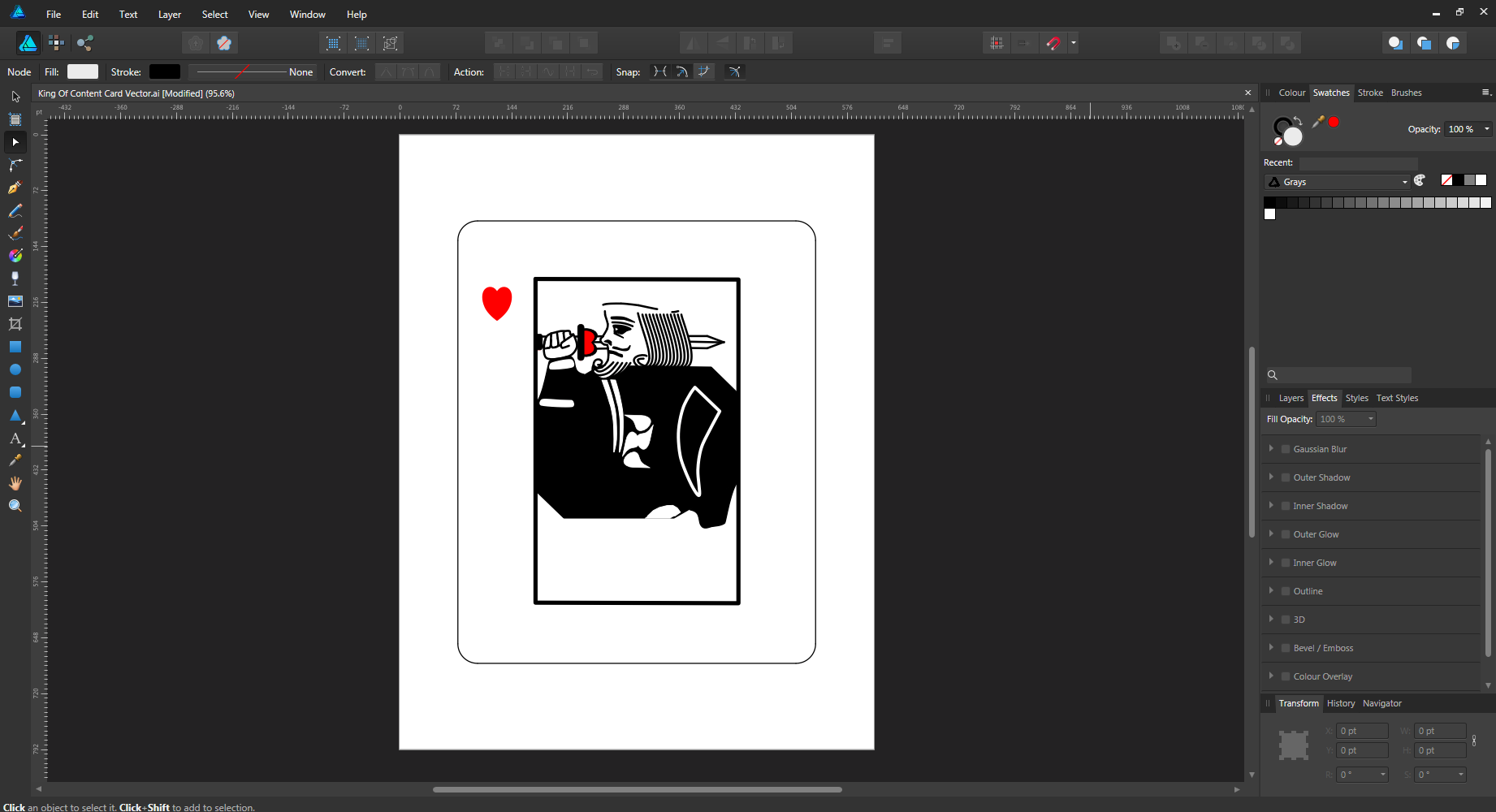The width and height of the screenshot is (1496, 812).
Task: Click the swatches panel eyedropper picker
Action: click(x=1318, y=122)
